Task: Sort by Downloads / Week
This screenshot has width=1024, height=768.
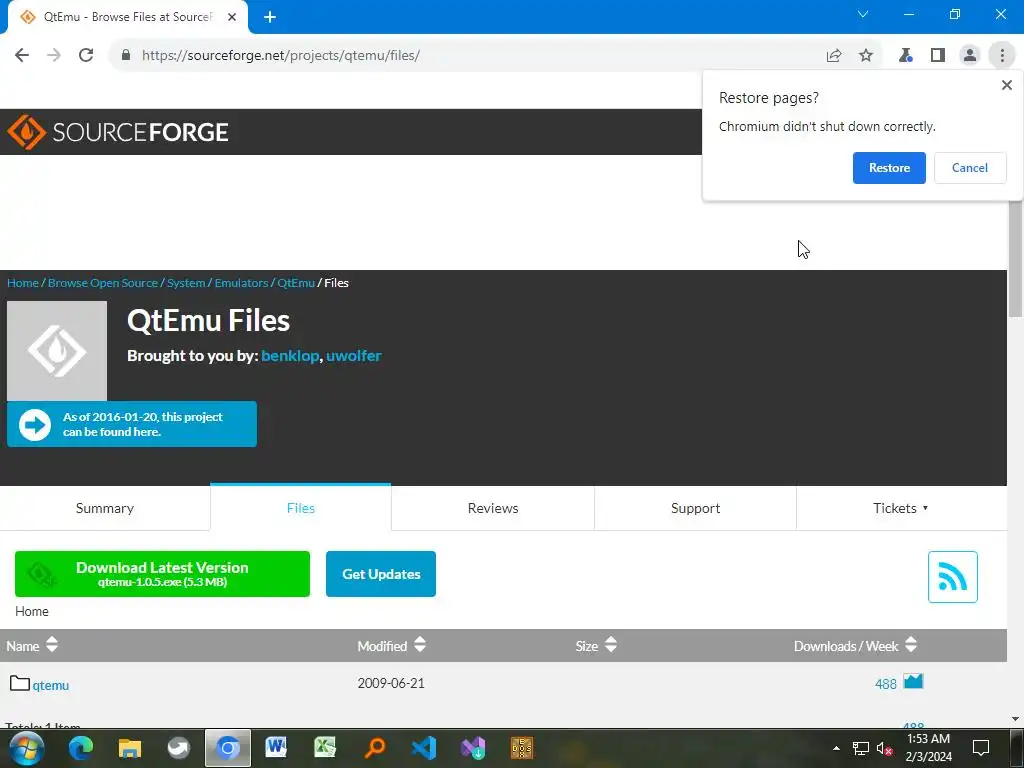Action: coord(856,646)
